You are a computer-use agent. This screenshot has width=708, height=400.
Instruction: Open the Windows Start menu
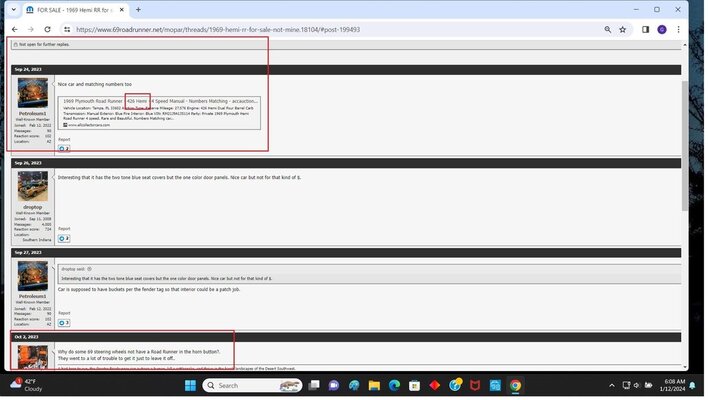(x=190, y=385)
